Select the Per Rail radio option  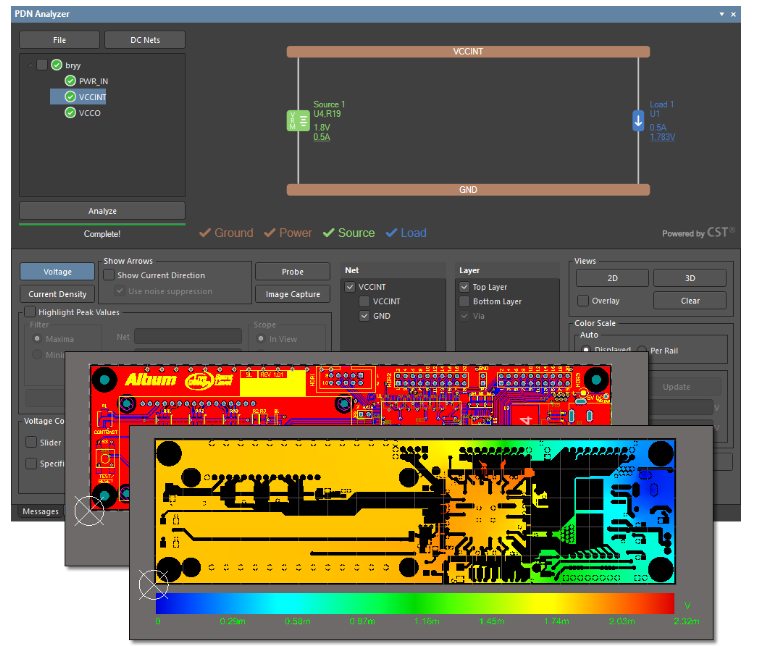pos(643,350)
